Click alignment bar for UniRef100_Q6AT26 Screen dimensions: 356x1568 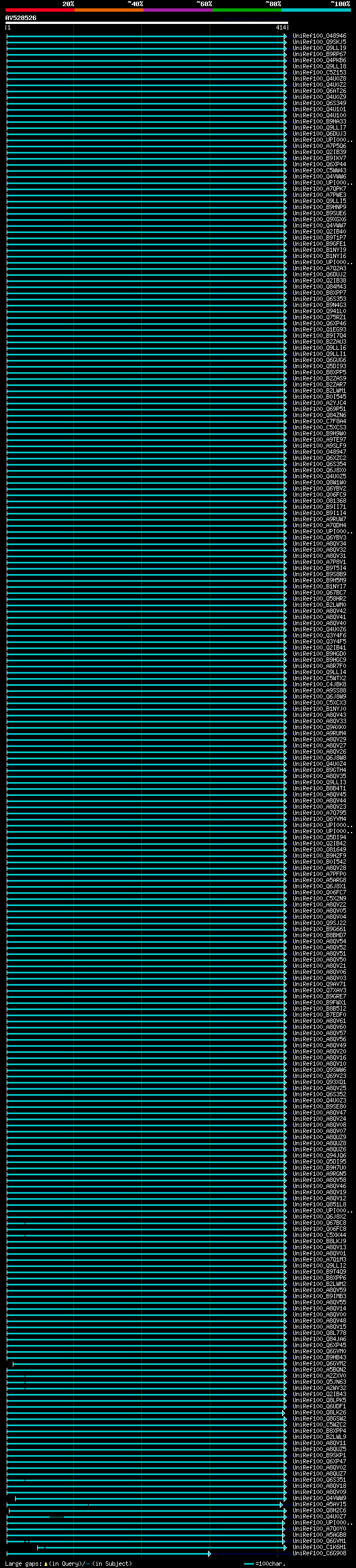pos(147,91)
